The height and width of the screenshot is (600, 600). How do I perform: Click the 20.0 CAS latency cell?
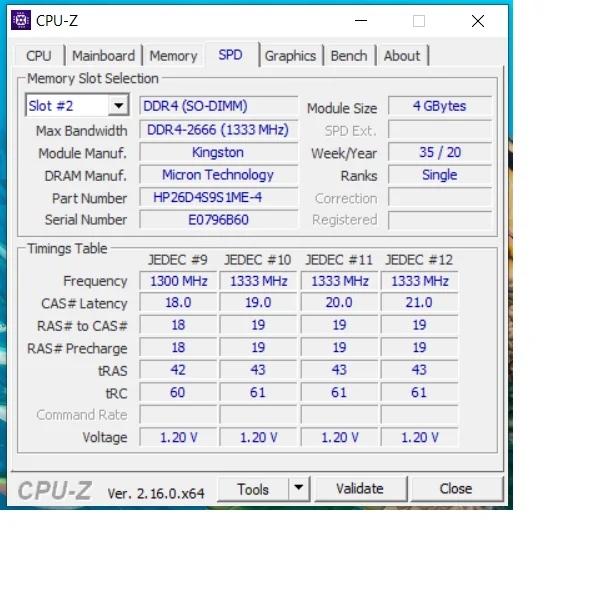coord(339,303)
